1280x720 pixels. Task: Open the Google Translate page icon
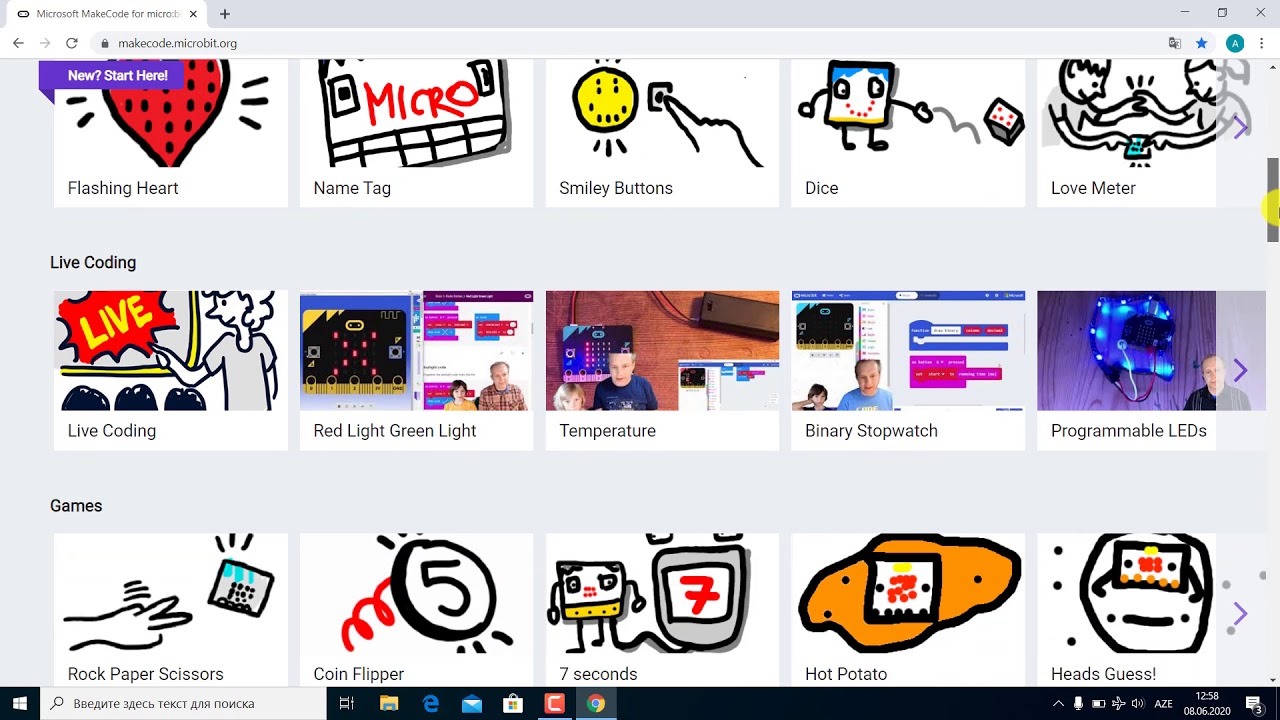coord(1175,43)
